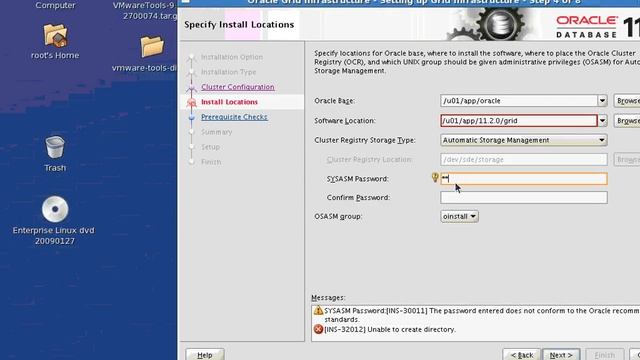Image resolution: width=640 pixels, height=360 pixels.
Task: Focus the Software Location path field
Action: pyautogui.click(x=519, y=121)
